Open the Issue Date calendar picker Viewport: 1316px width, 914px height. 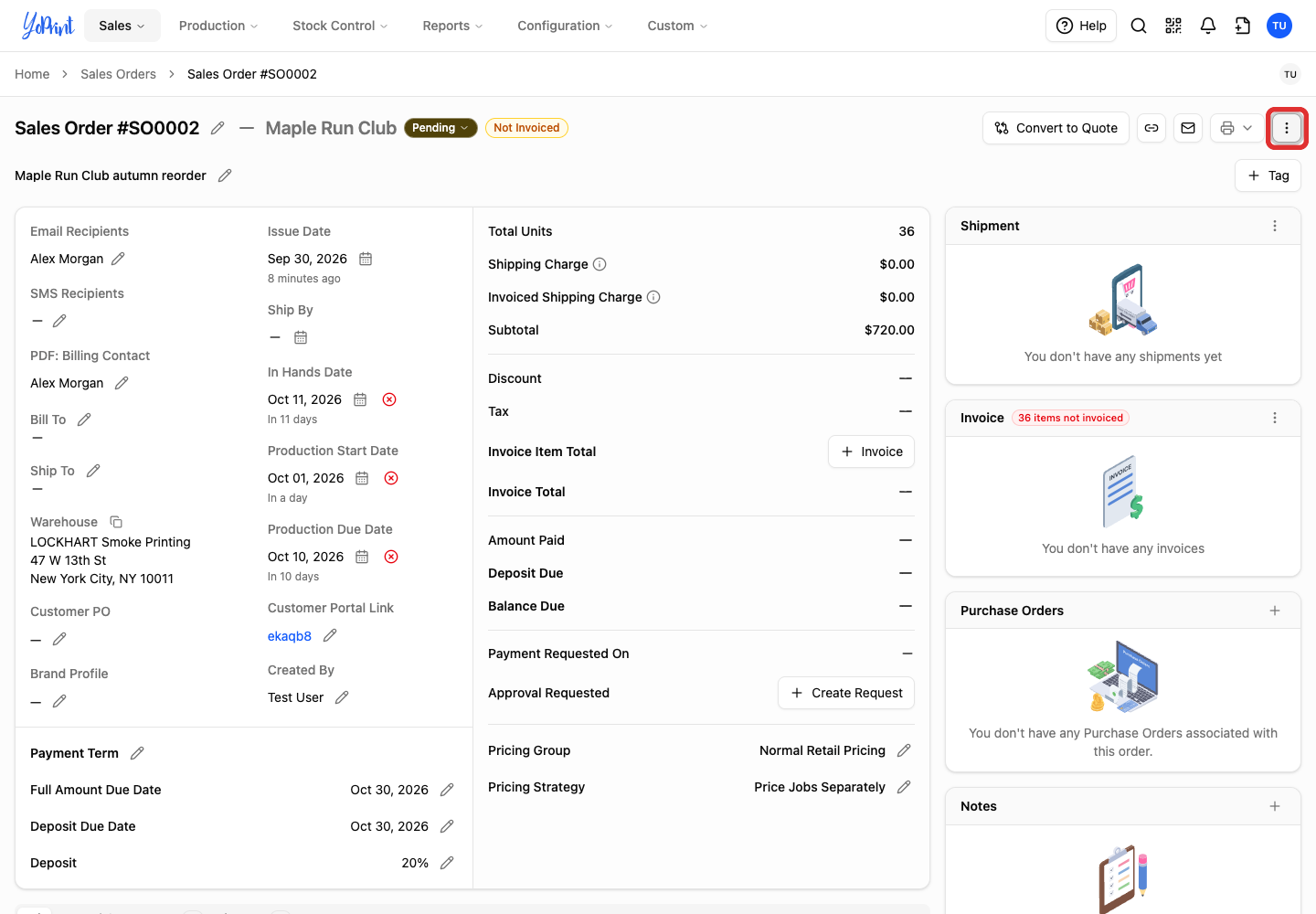click(x=366, y=259)
